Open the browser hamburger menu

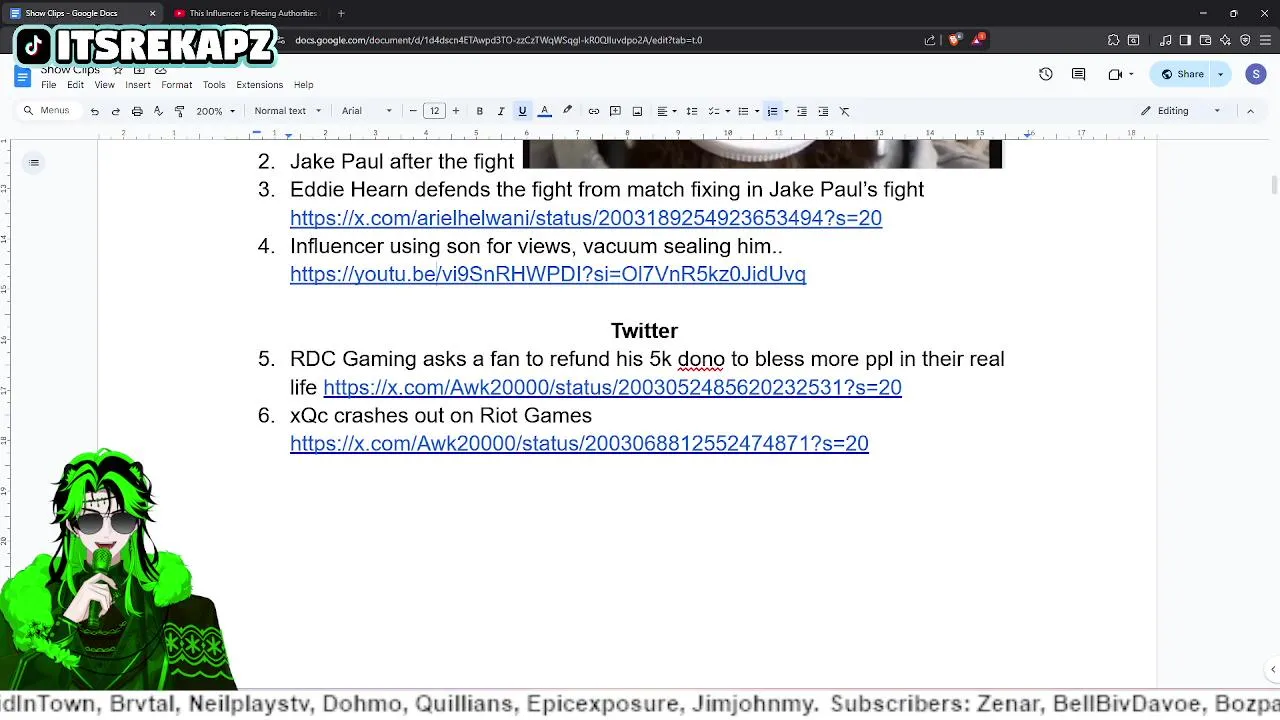[x=1266, y=40]
